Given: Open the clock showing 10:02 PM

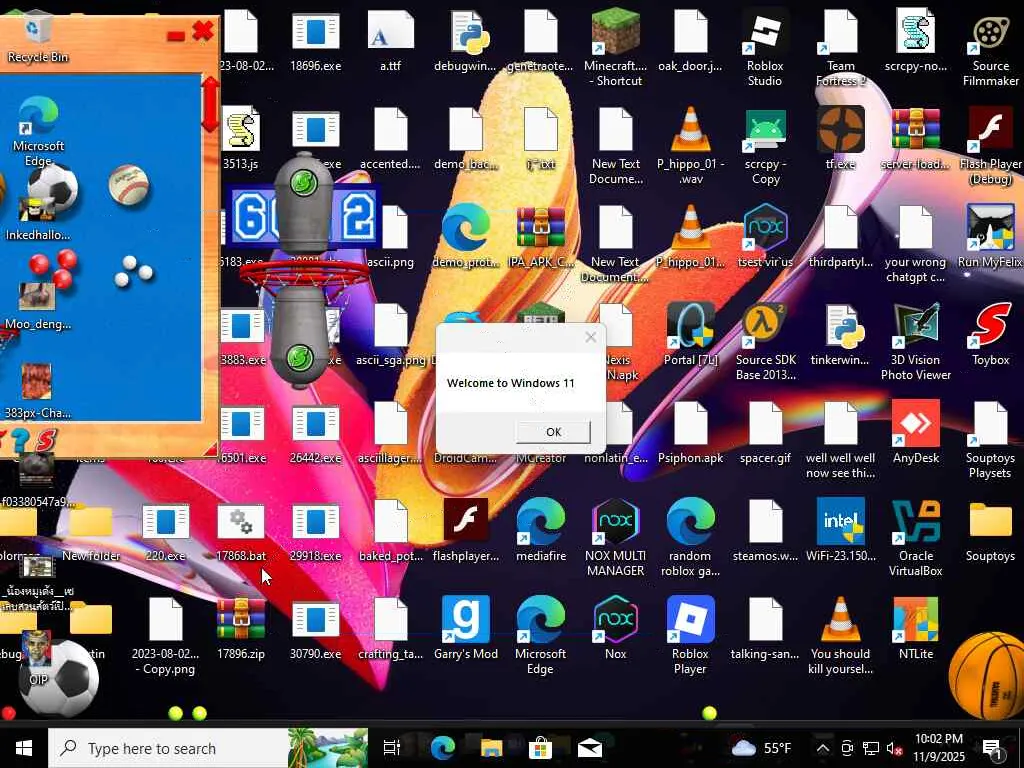Looking at the screenshot, I should pos(938,748).
